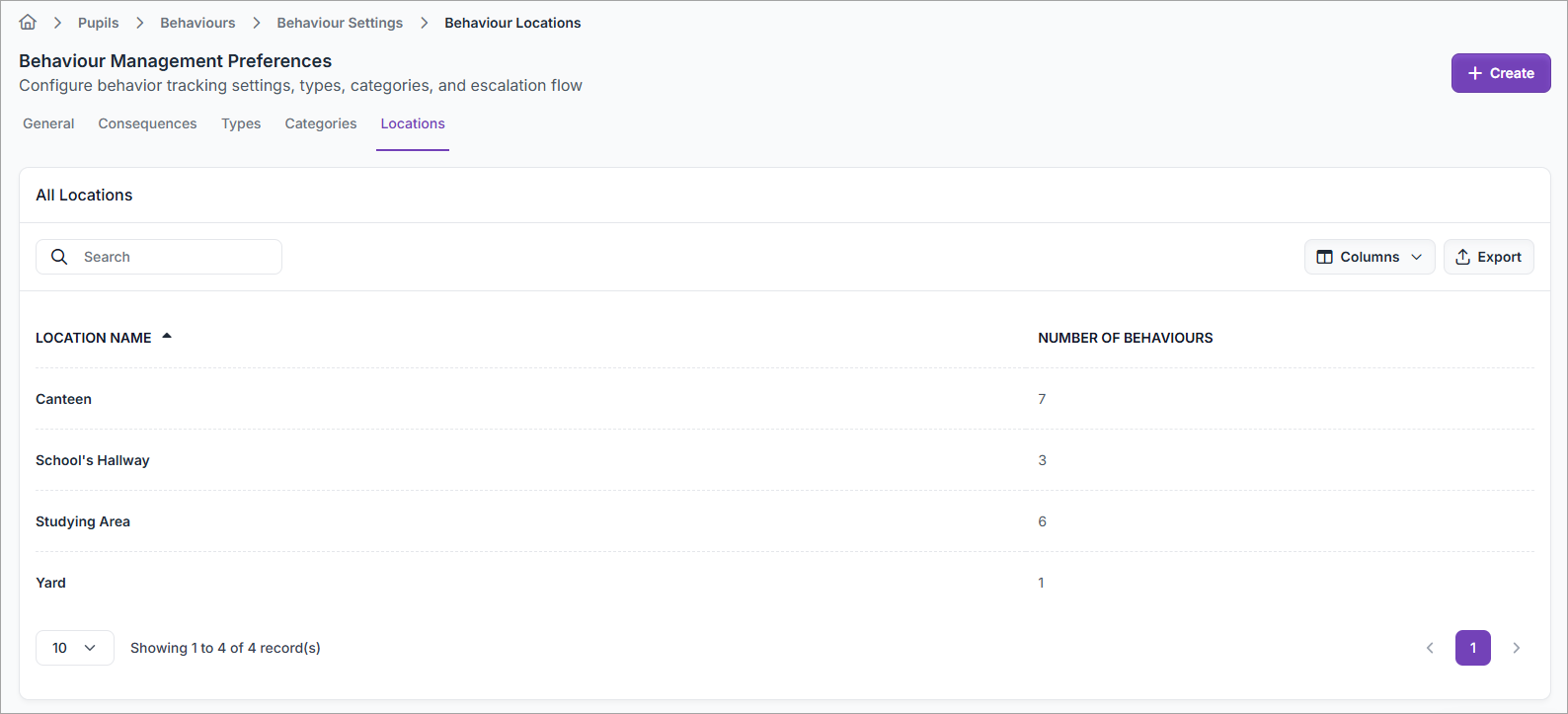Click the Create button
Screen dimensions: 1568x714
1500,73
